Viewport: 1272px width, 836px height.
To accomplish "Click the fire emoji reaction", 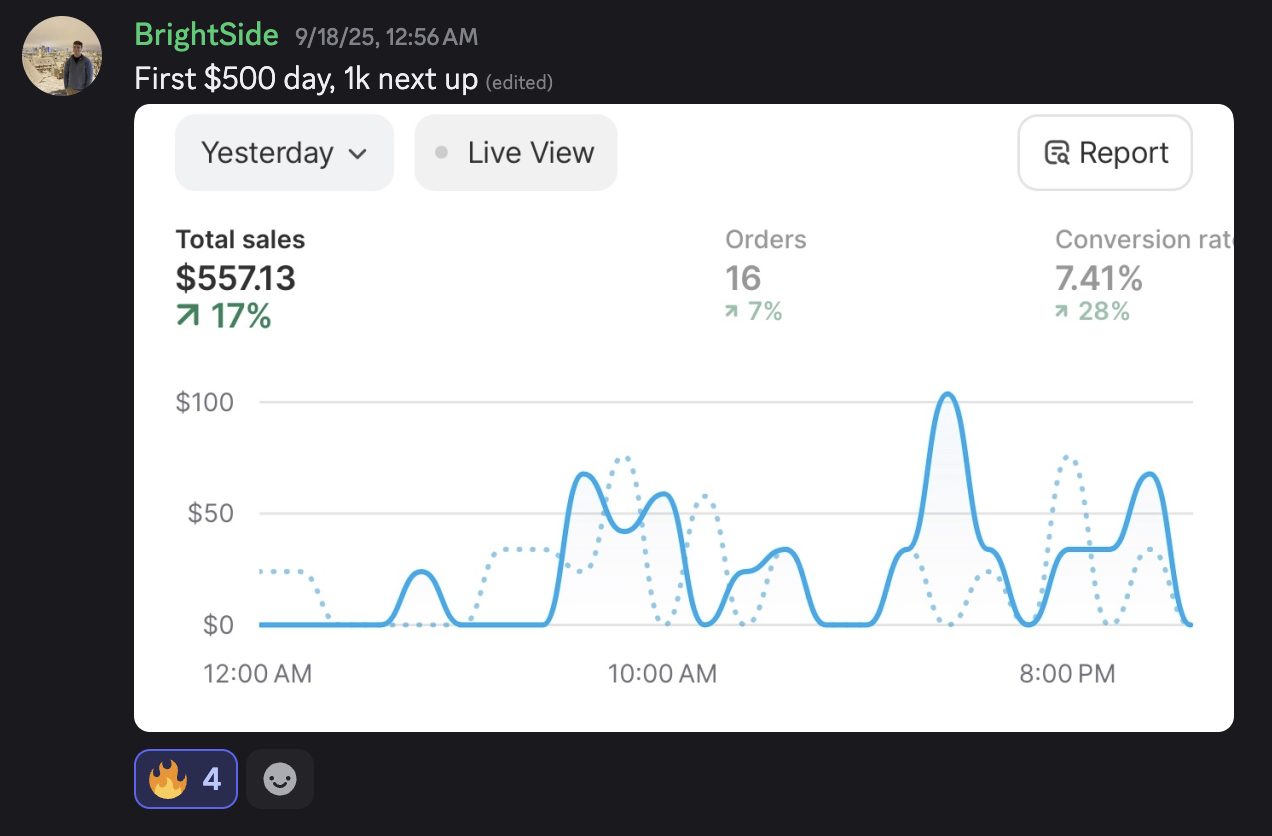I will [x=168, y=779].
